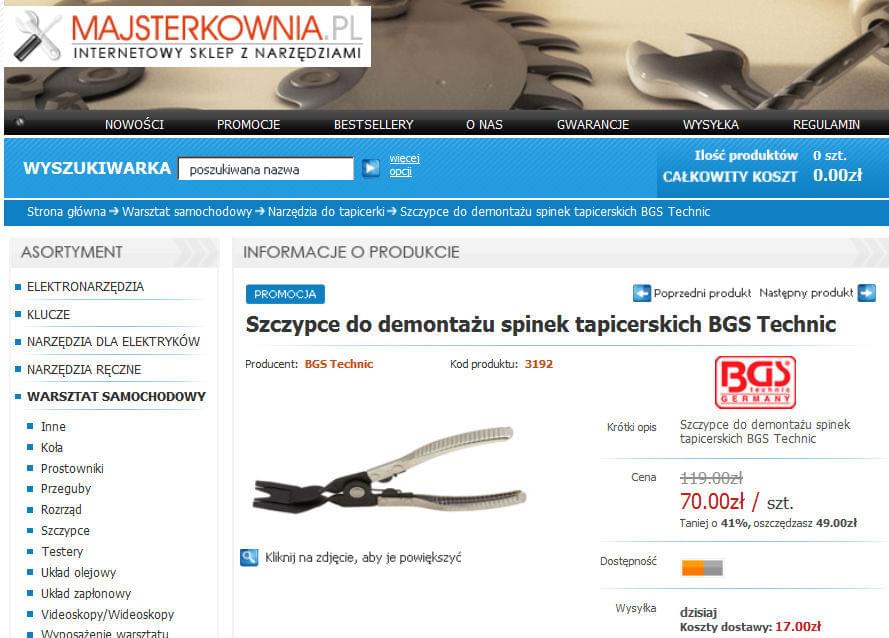The image size is (889, 638).
Task: Click the BGS Technic Germany logo
Action: [755, 382]
